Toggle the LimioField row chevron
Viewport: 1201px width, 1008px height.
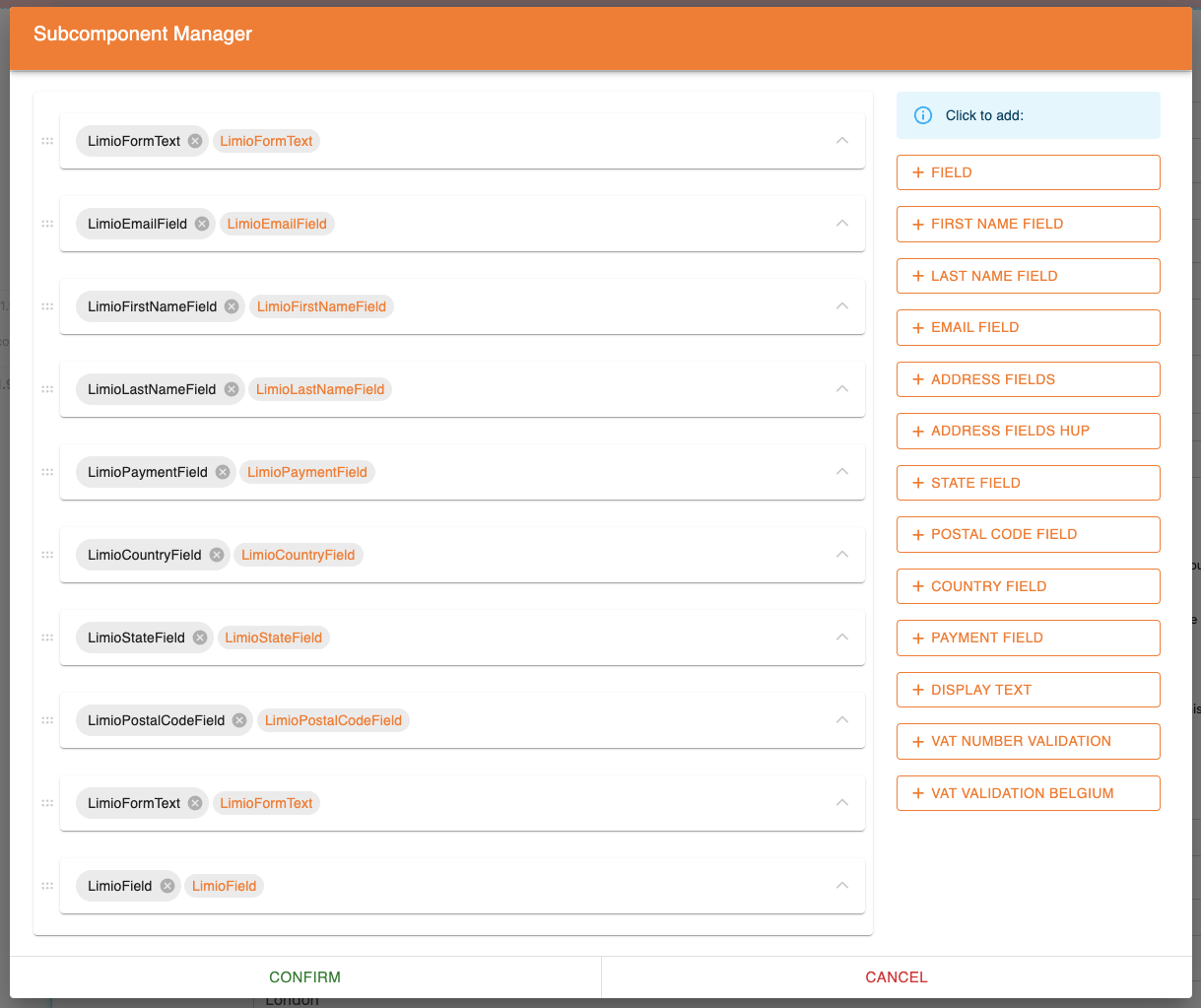click(x=842, y=886)
